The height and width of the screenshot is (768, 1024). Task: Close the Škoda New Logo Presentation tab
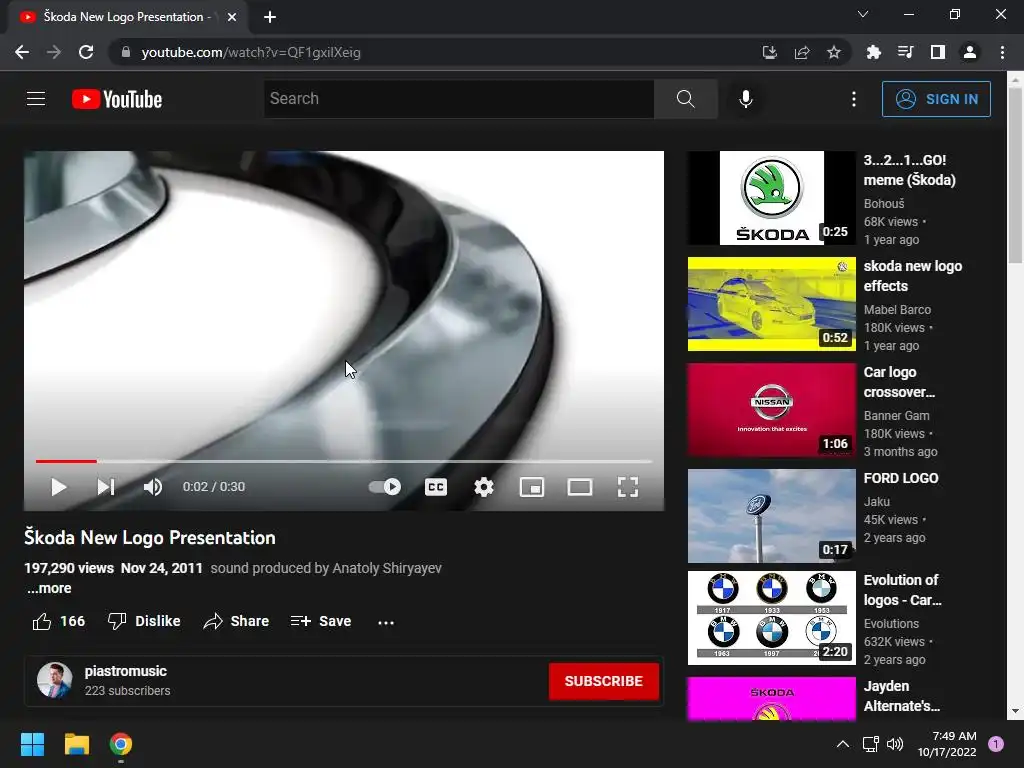232,17
